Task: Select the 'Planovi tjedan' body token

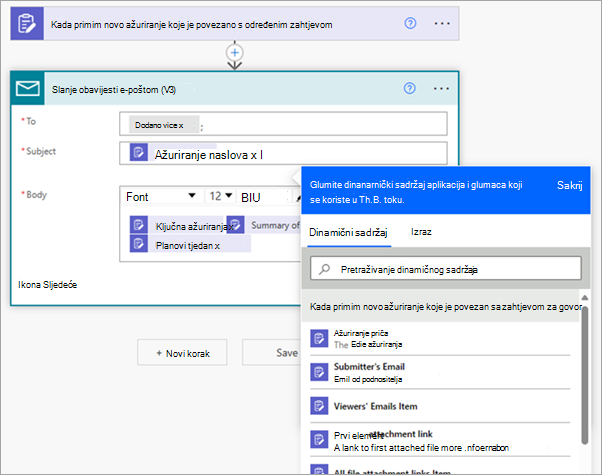Action: point(190,245)
